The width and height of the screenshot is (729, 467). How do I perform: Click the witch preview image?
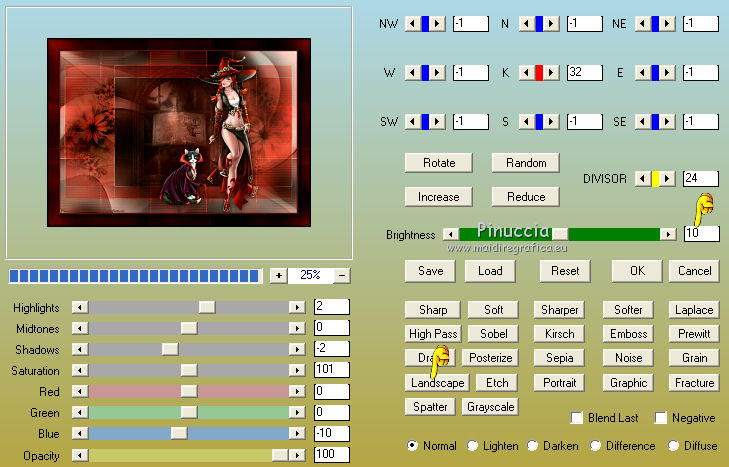[179, 132]
